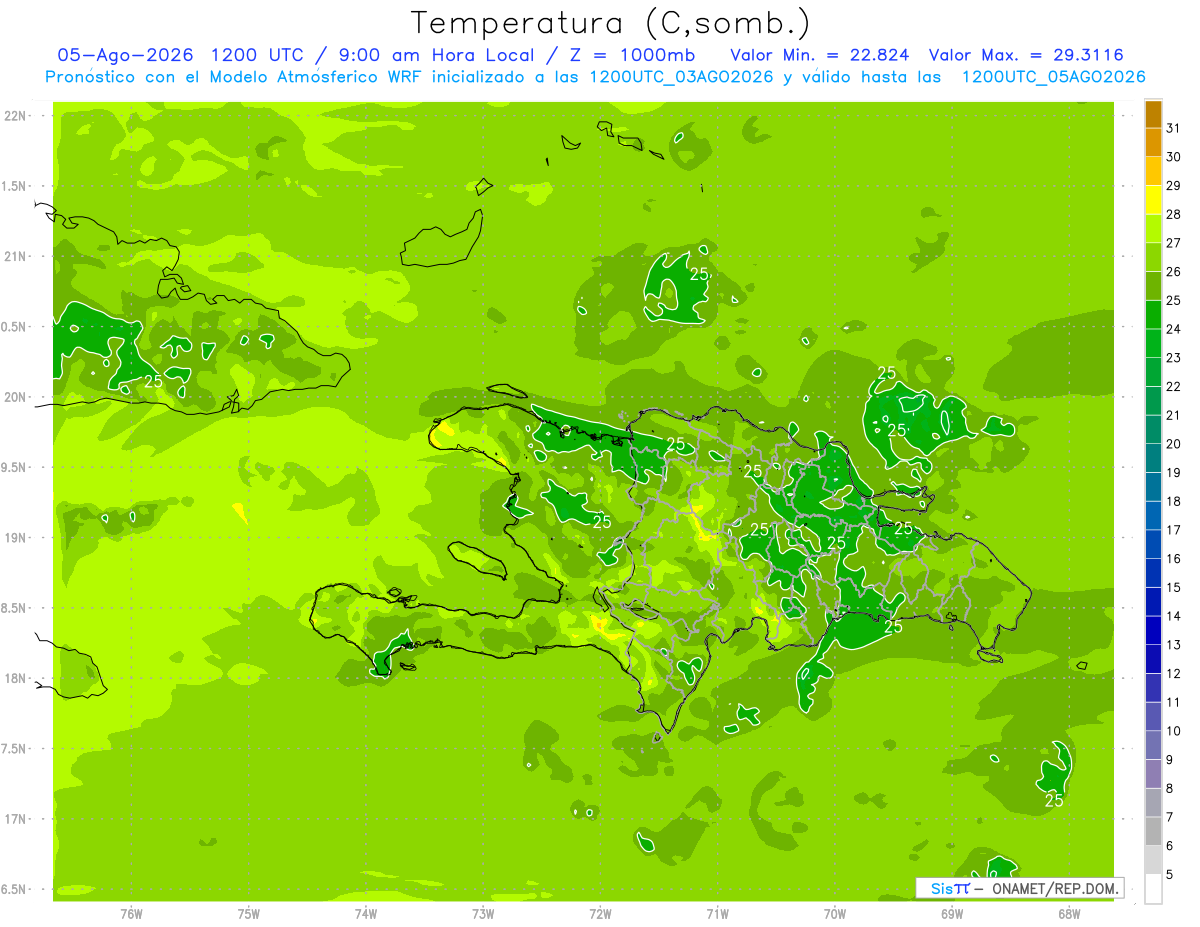Click the "71W" longitude label
1200x927 pixels.
click(x=717, y=914)
